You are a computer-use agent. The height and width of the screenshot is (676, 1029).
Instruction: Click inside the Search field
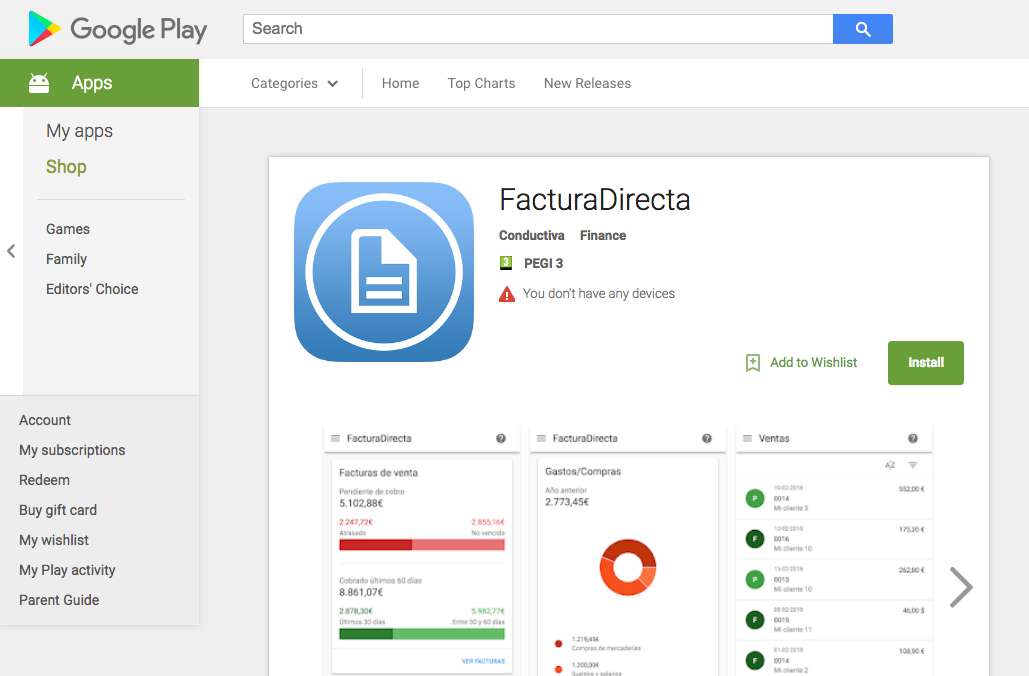[x=537, y=29]
